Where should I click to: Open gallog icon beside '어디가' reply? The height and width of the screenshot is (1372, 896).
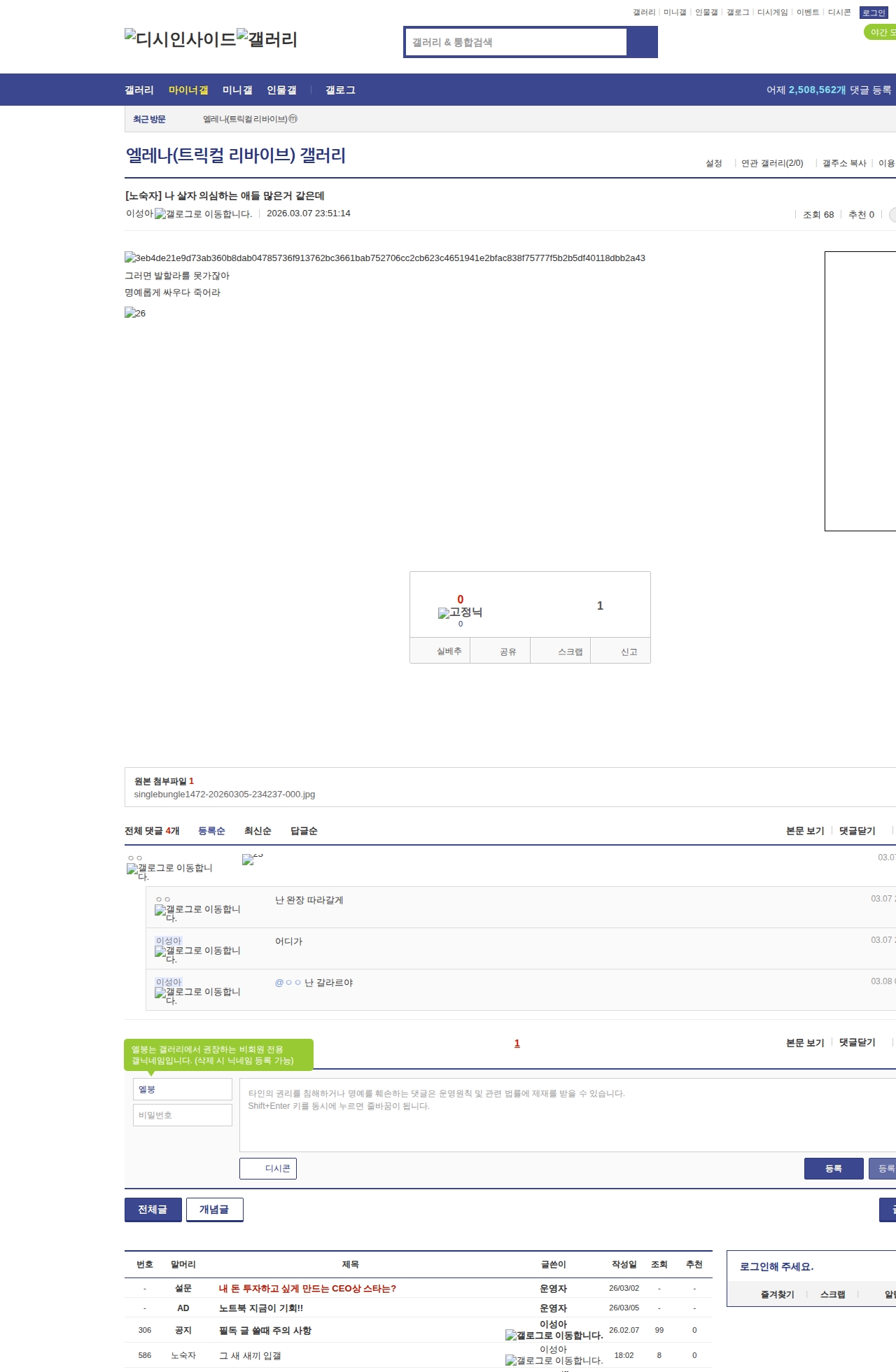197,954
